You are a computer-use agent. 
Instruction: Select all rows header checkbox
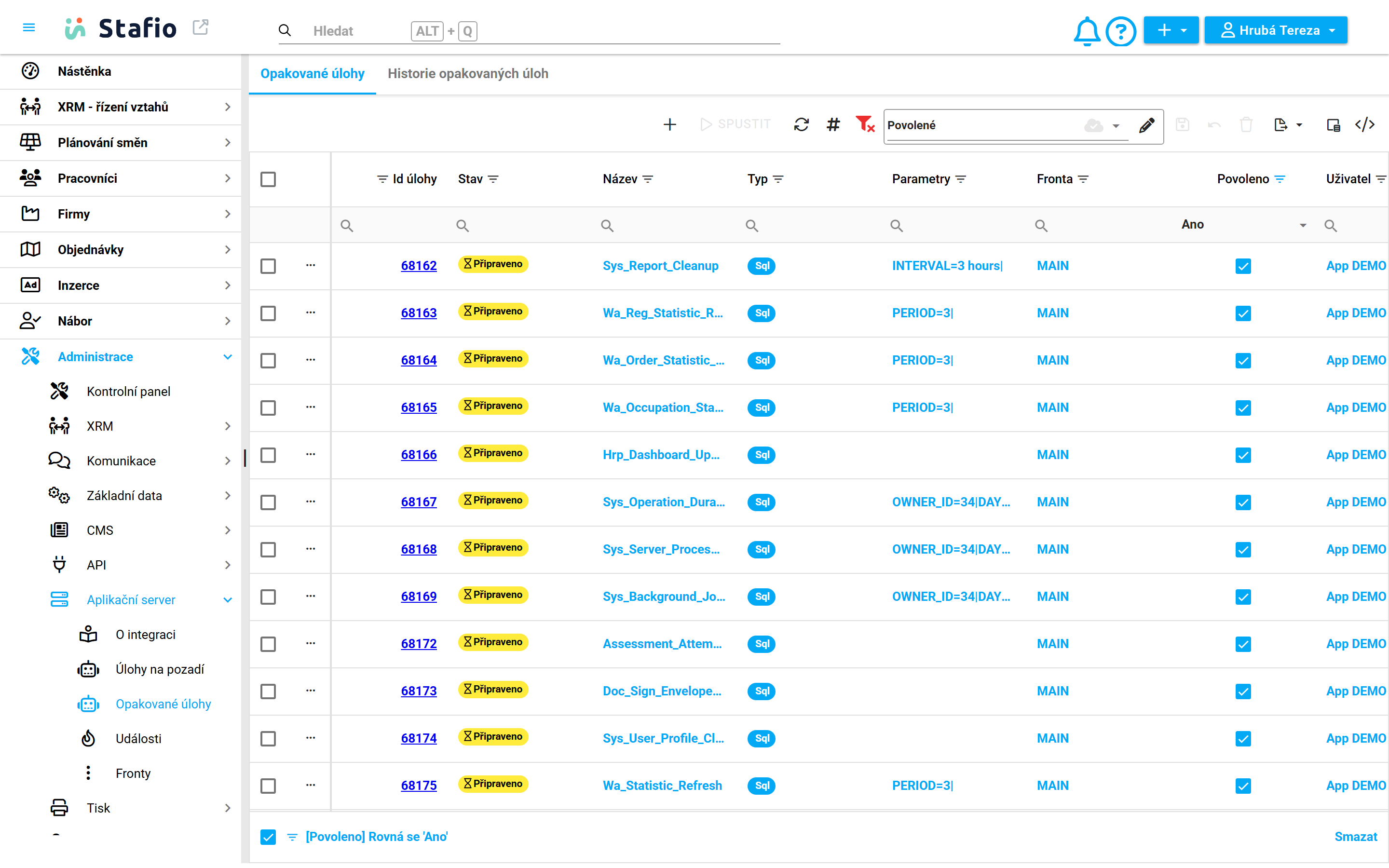268,179
